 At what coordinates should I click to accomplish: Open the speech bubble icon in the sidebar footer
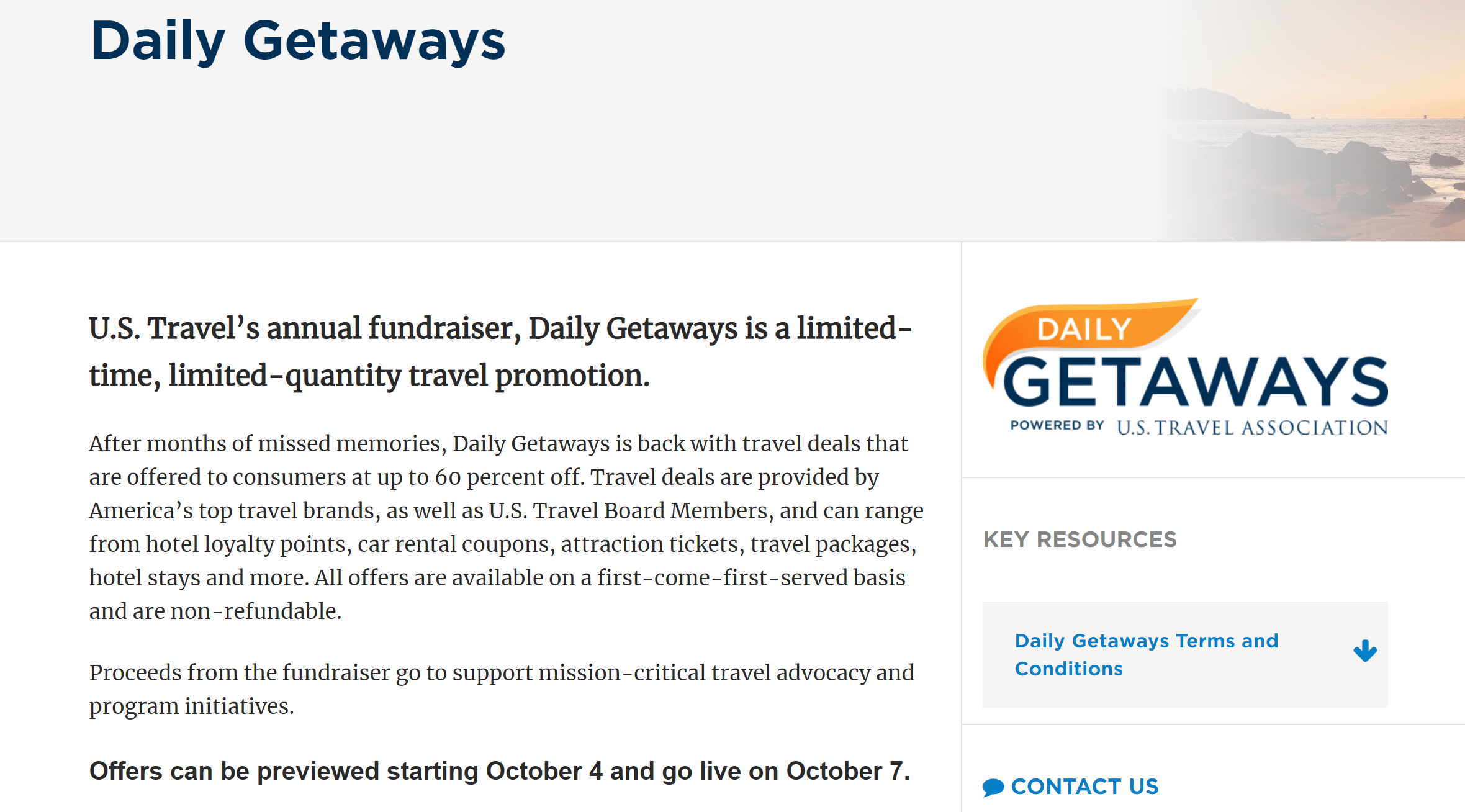pyautogui.click(x=994, y=786)
